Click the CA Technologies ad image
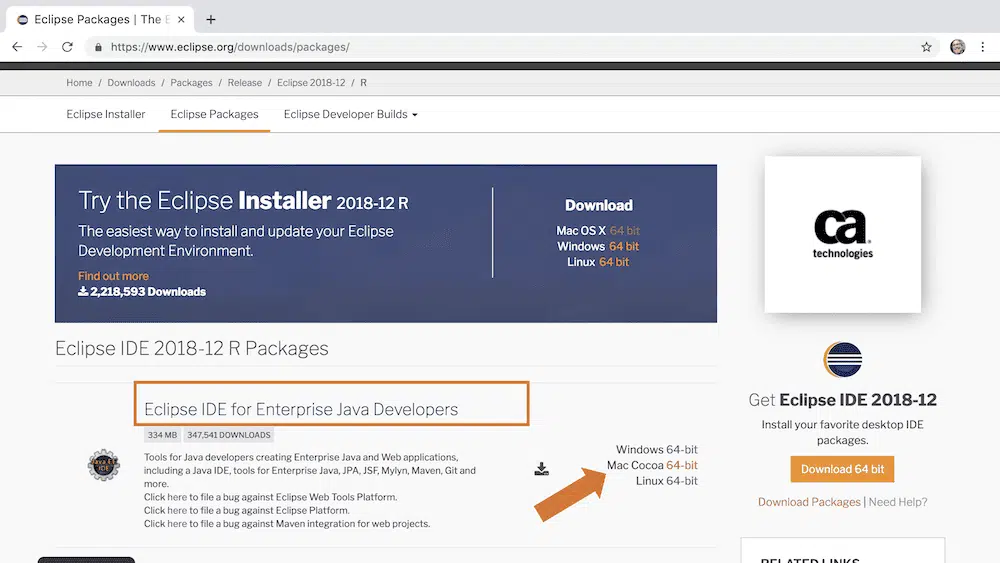Screen dimensions: 1000x563 click(842, 234)
